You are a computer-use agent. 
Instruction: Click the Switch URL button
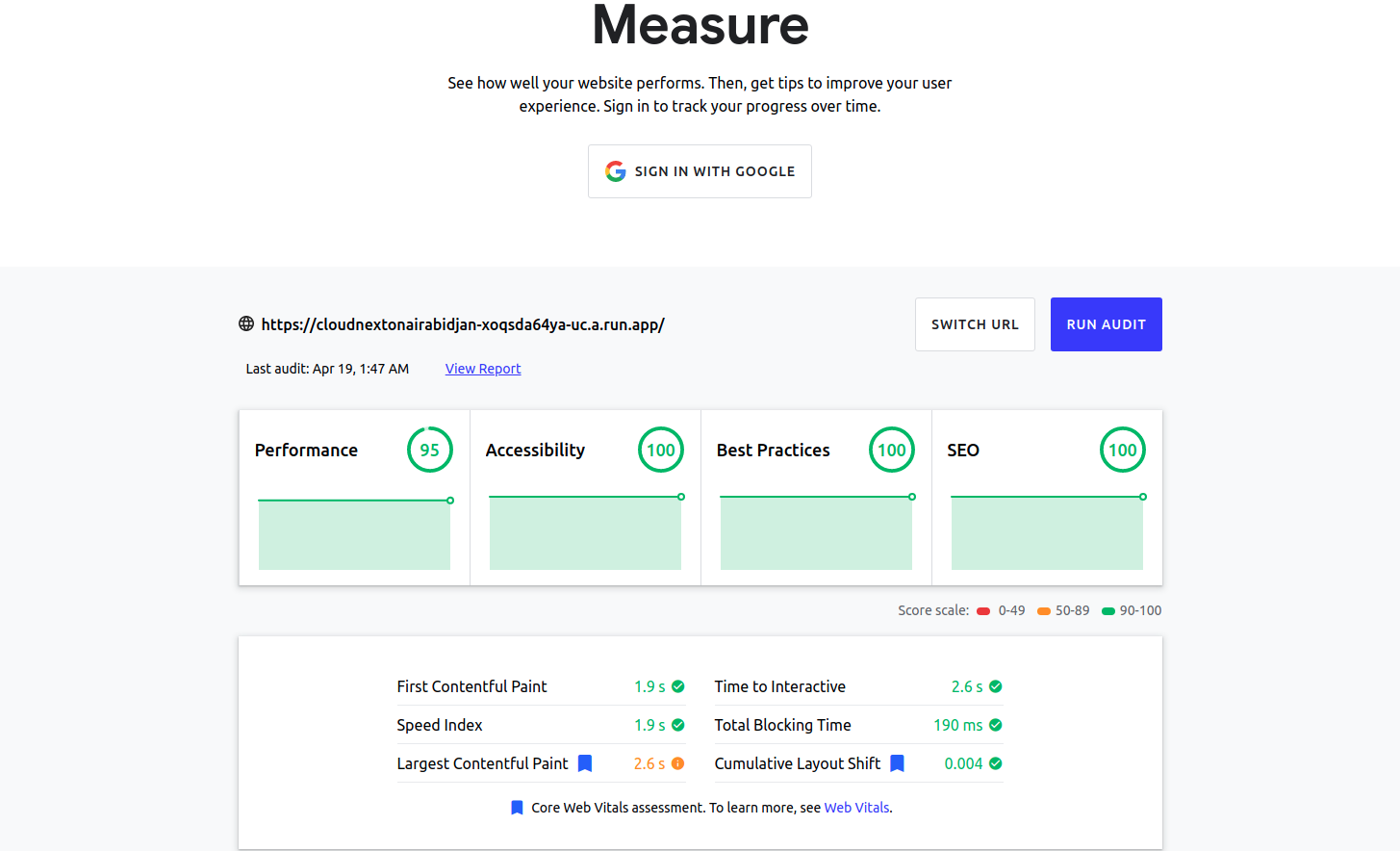point(975,324)
